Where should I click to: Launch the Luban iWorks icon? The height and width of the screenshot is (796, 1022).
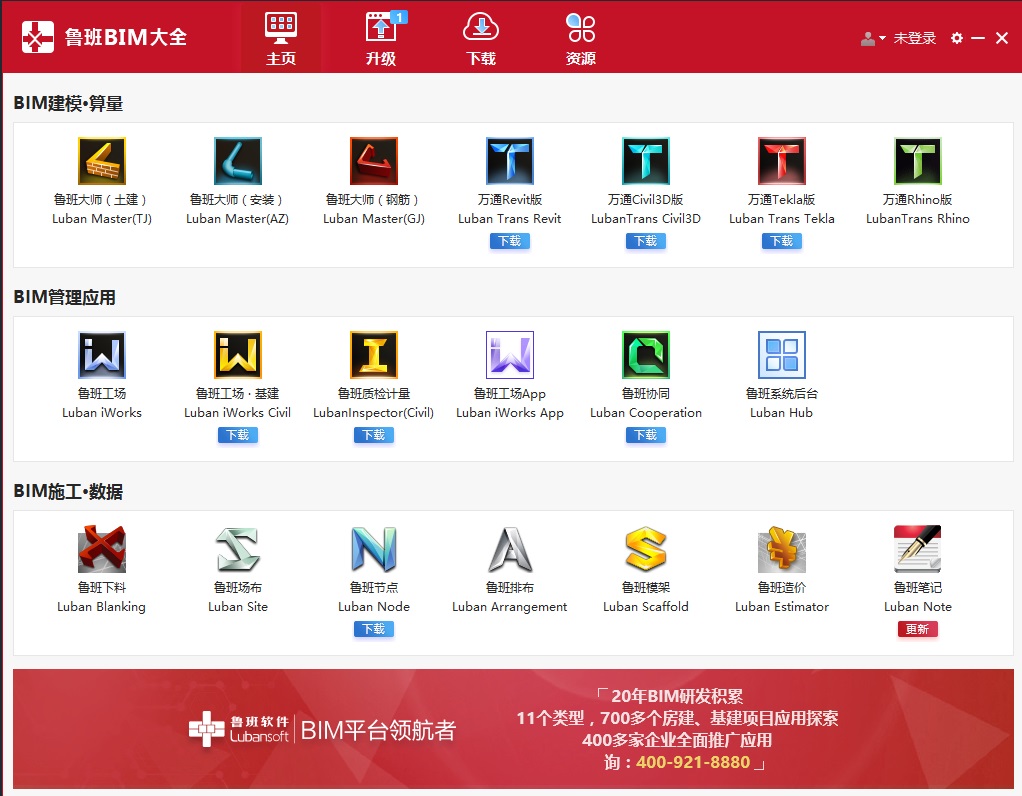coord(102,355)
